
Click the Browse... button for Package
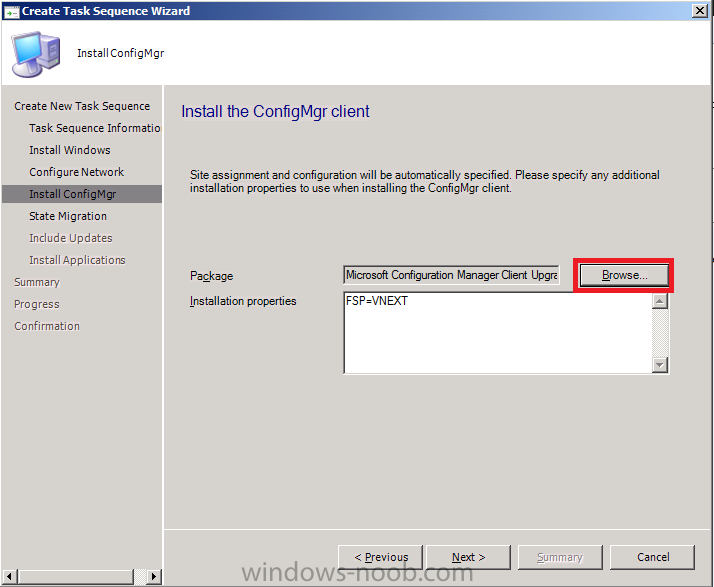[624, 275]
